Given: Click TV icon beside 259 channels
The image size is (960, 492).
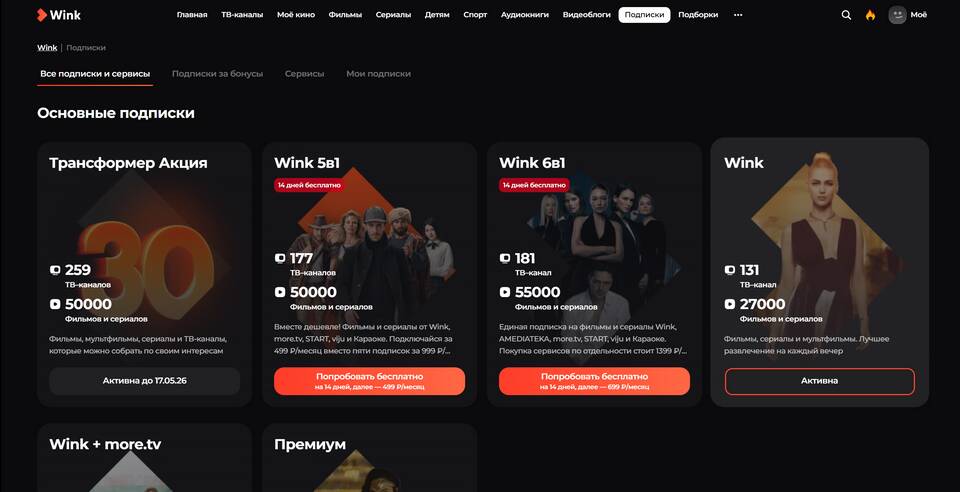Looking at the screenshot, I should [x=55, y=270].
